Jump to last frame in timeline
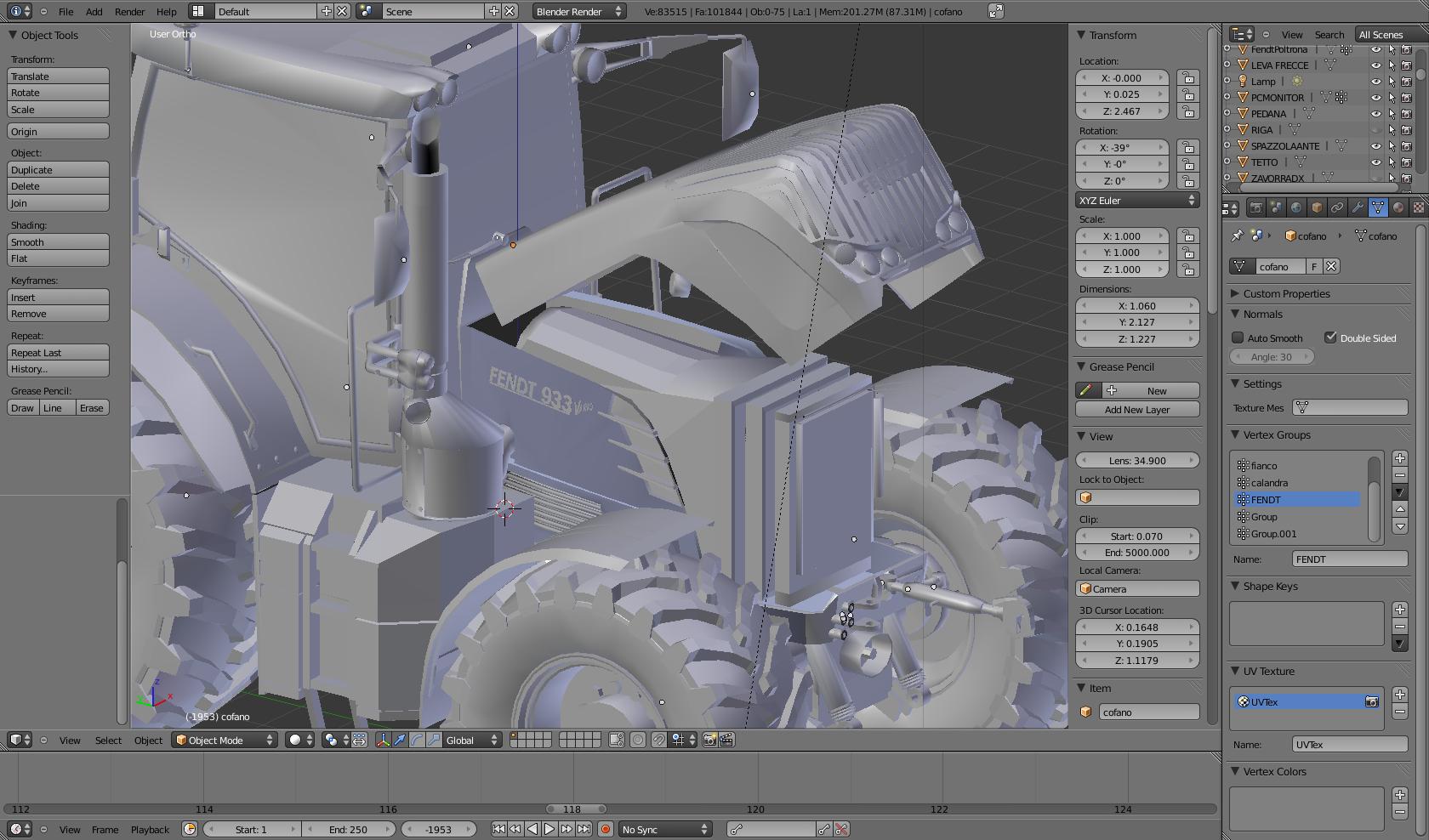1429x840 pixels. click(x=584, y=829)
